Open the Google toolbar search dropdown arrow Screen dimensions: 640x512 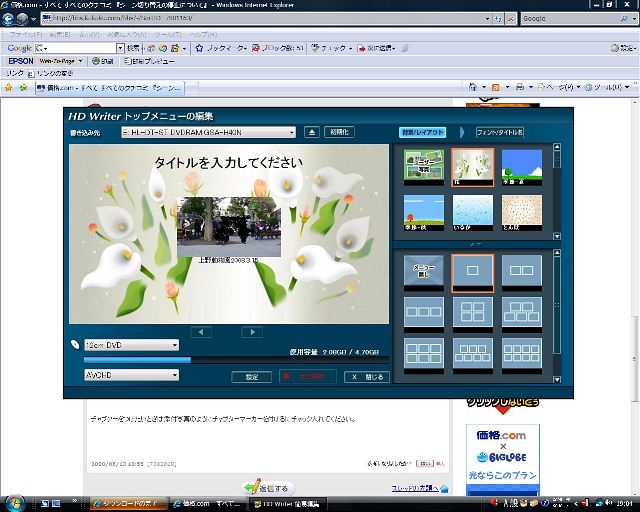[120, 48]
